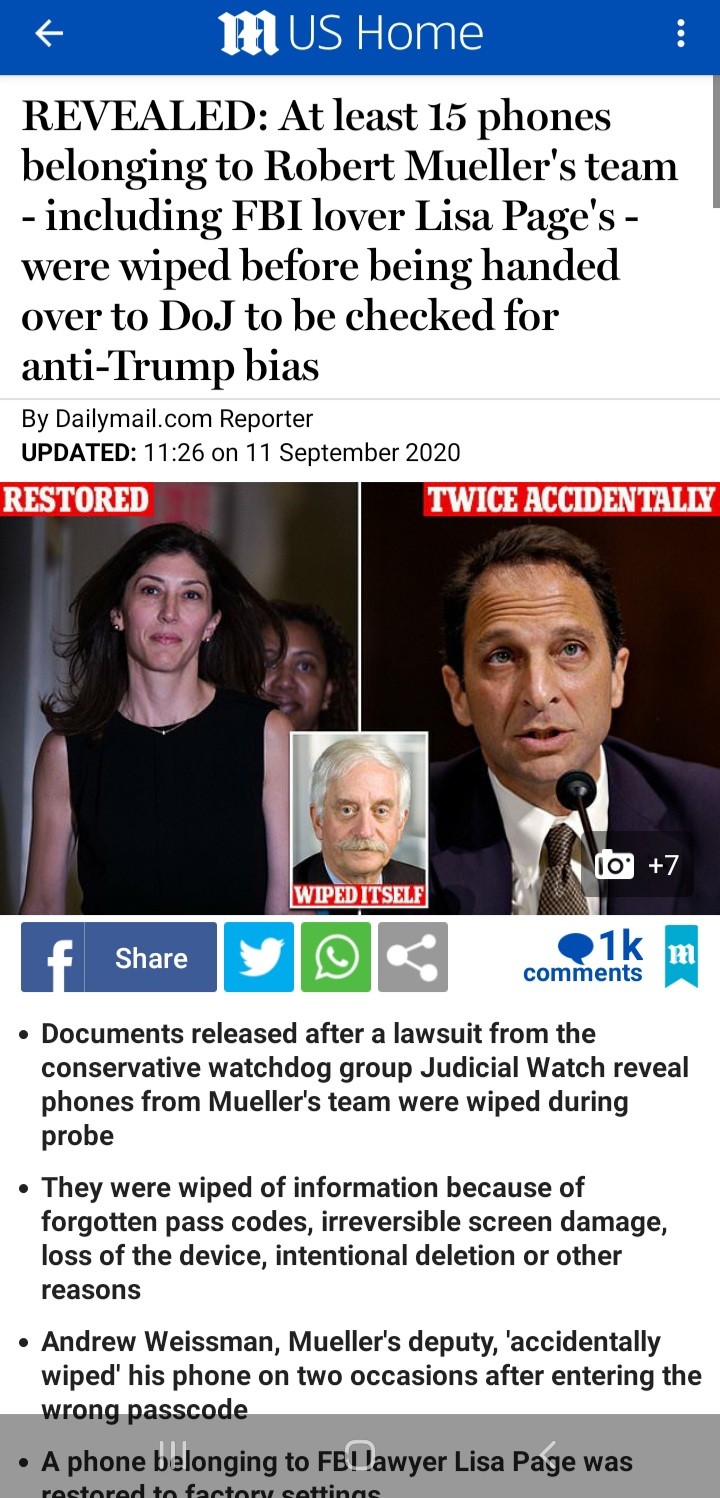Image resolution: width=720 pixels, height=1498 pixels.
Task: Open the generic share options icon
Action: [x=413, y=957]
